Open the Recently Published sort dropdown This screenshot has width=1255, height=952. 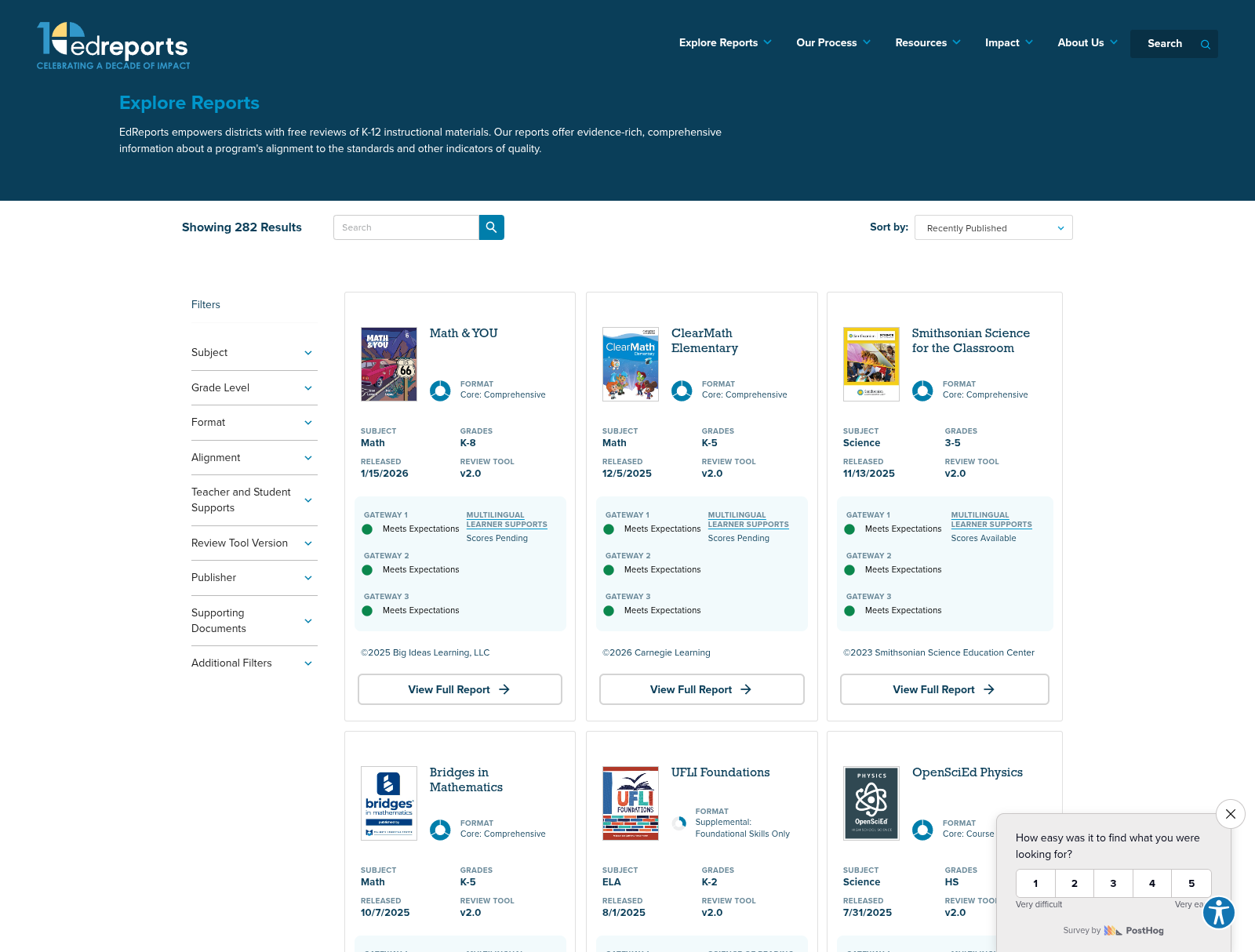click(x=993, y=227)
